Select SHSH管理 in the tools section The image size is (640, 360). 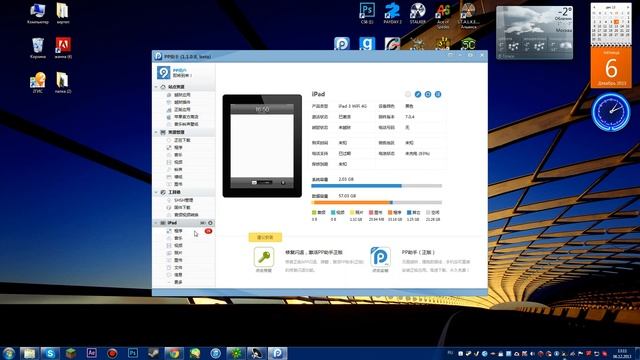(184, 200)
